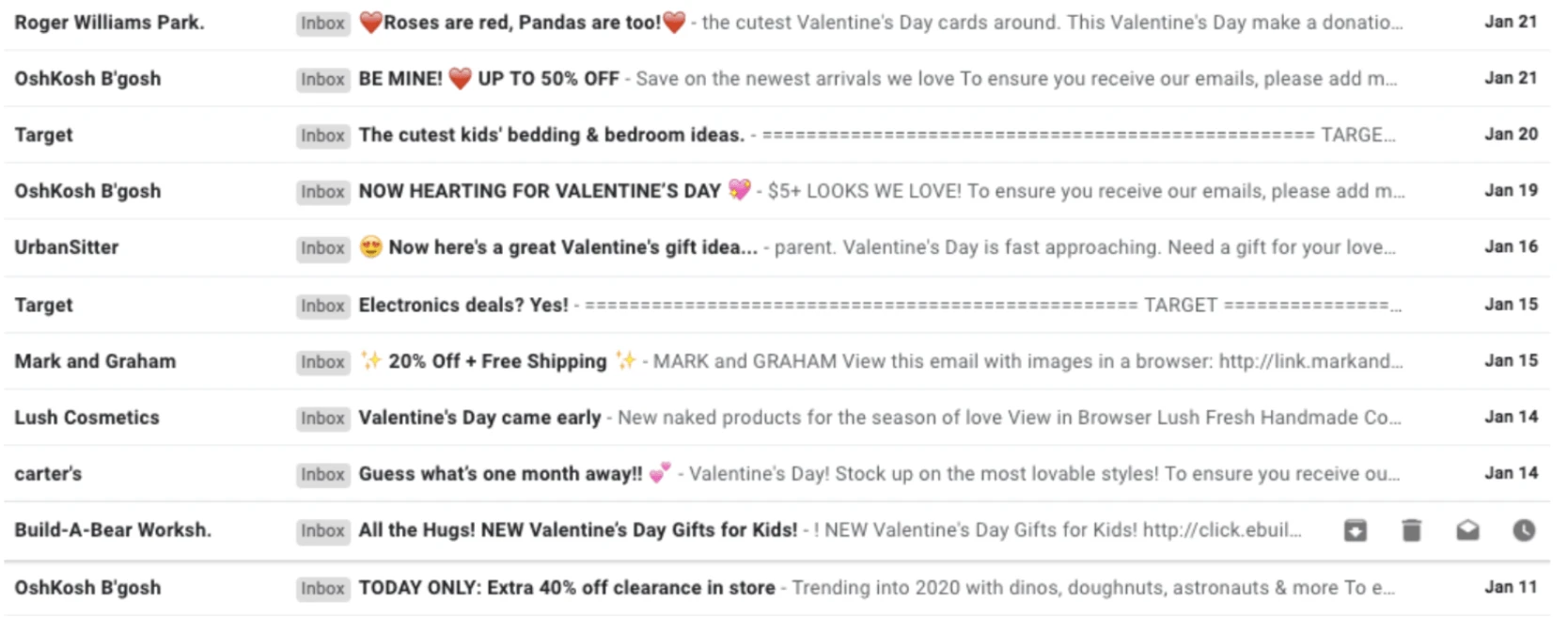Click the Jan 21 date on Roger Williams email
Image resolution: width=1568 pixels, height=617 pixels.
1511,23
